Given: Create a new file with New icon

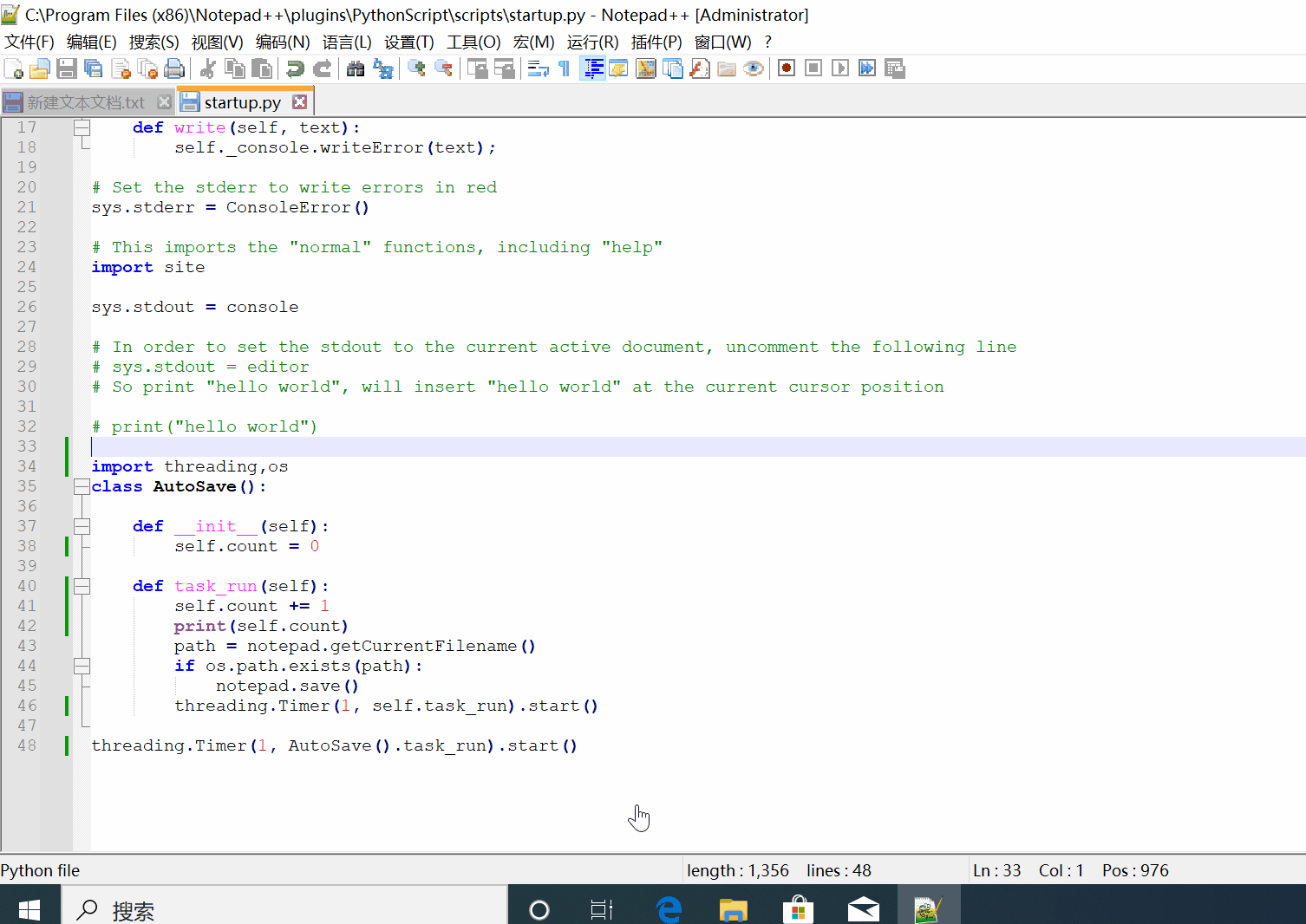Looking at the screenshot, I should (14, 68).
